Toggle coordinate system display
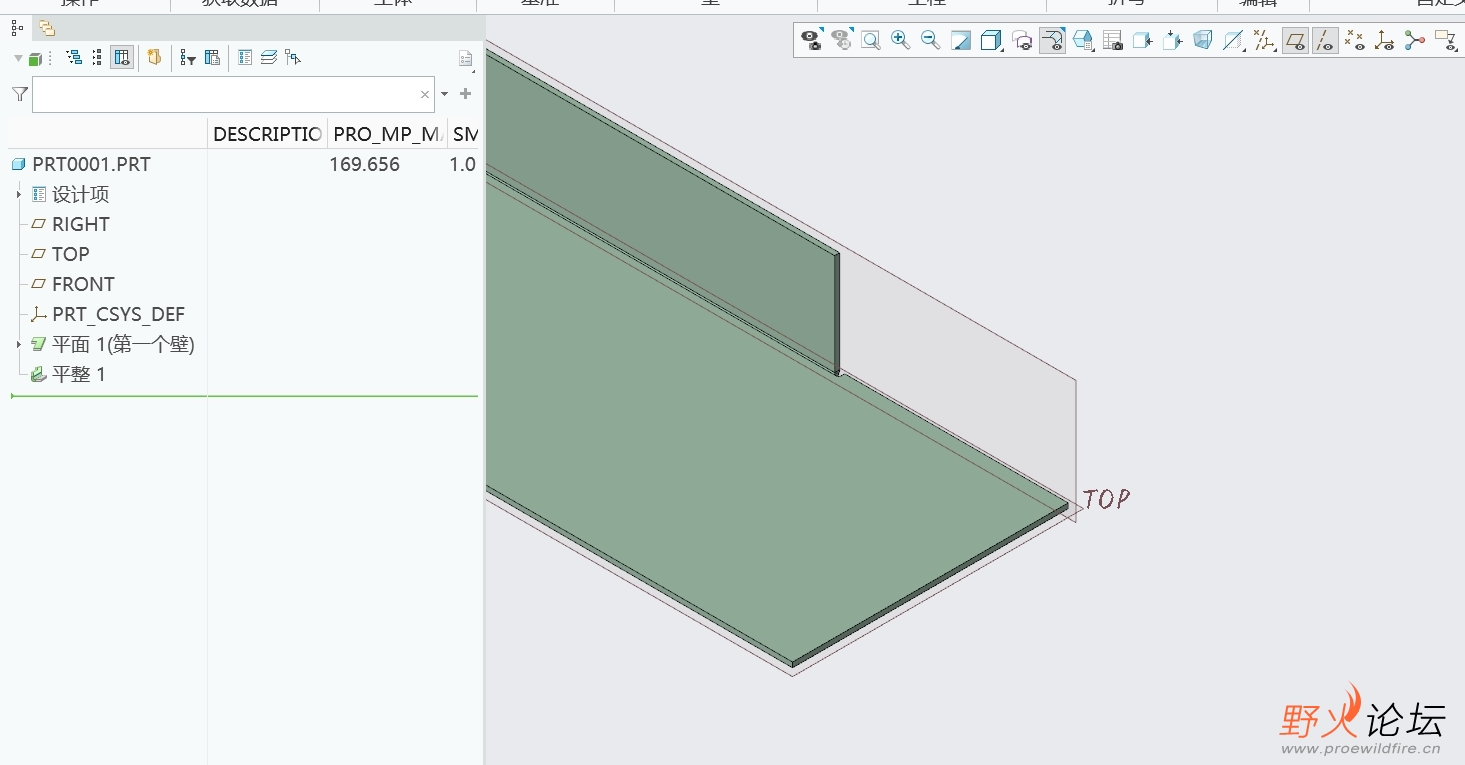This screenshot has width=1465, height=765. 1385,40
